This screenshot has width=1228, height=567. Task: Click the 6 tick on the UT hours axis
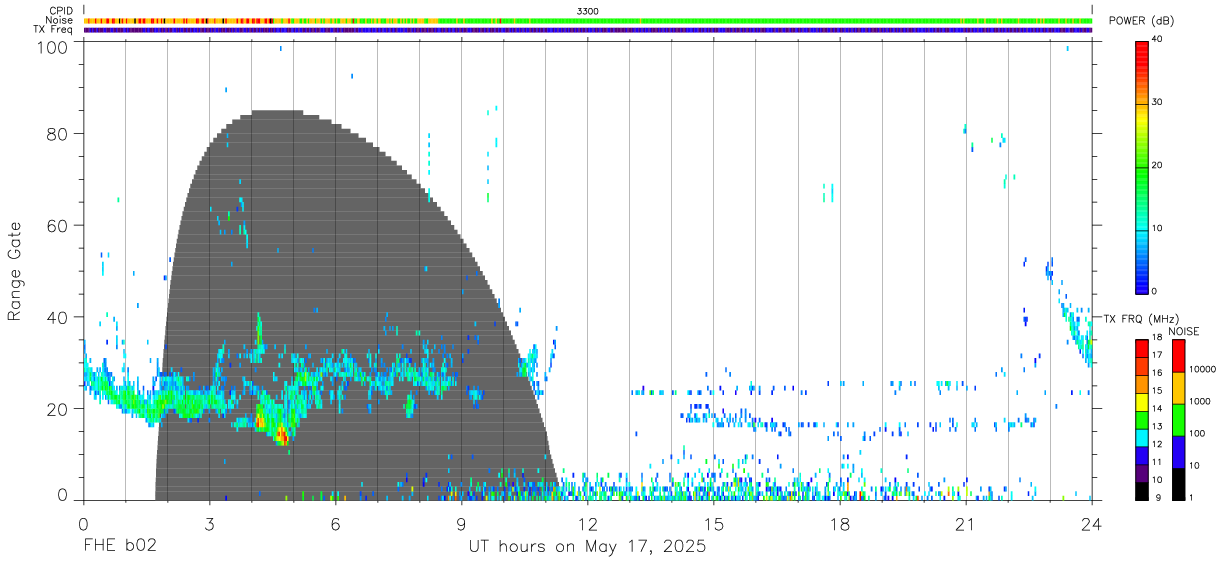coord(335,523)
